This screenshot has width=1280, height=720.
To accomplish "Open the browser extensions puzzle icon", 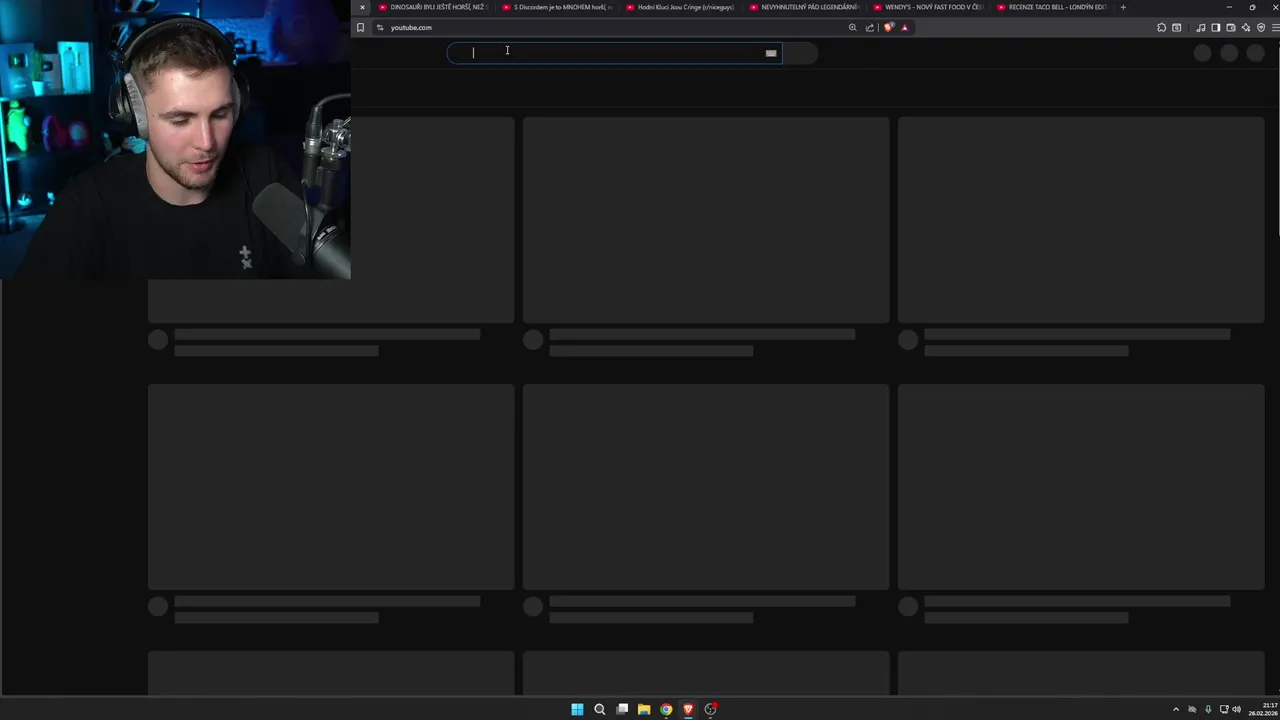I will pyautogui.click(x=1162, y=27).
